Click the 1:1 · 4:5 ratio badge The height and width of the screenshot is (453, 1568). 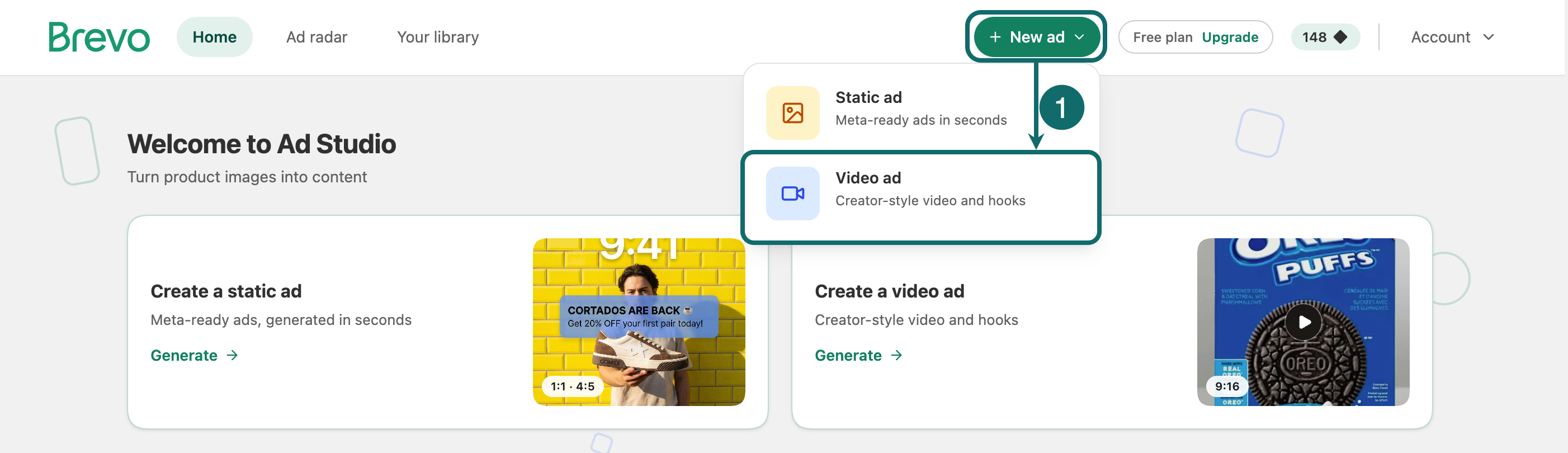pos(572,386)
